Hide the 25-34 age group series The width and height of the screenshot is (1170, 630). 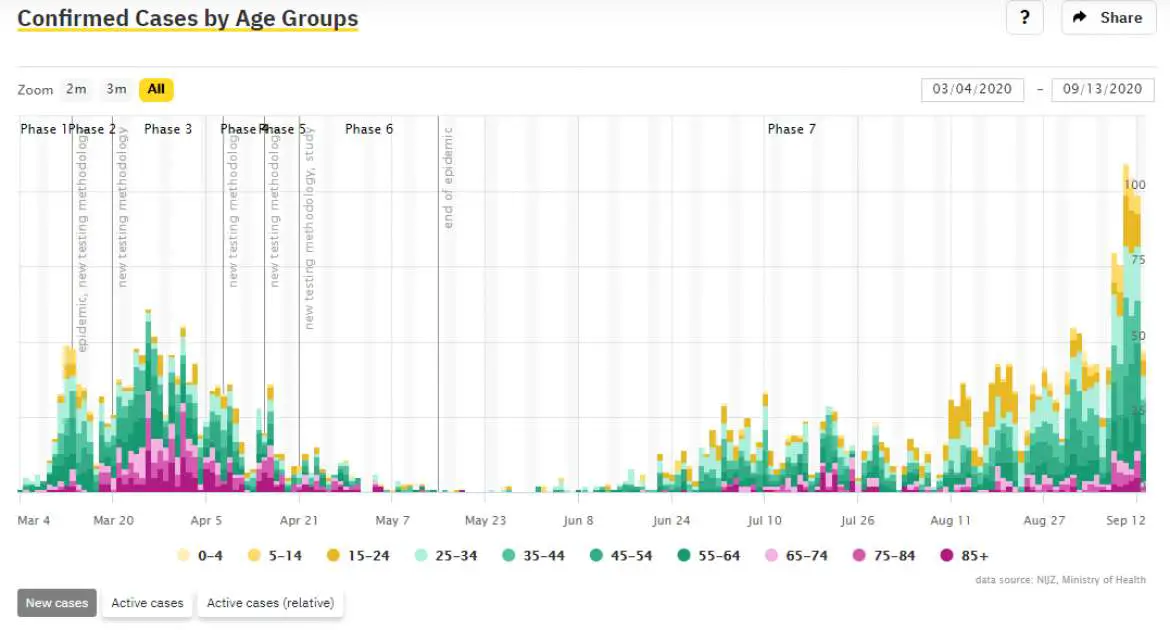[447, 555]
